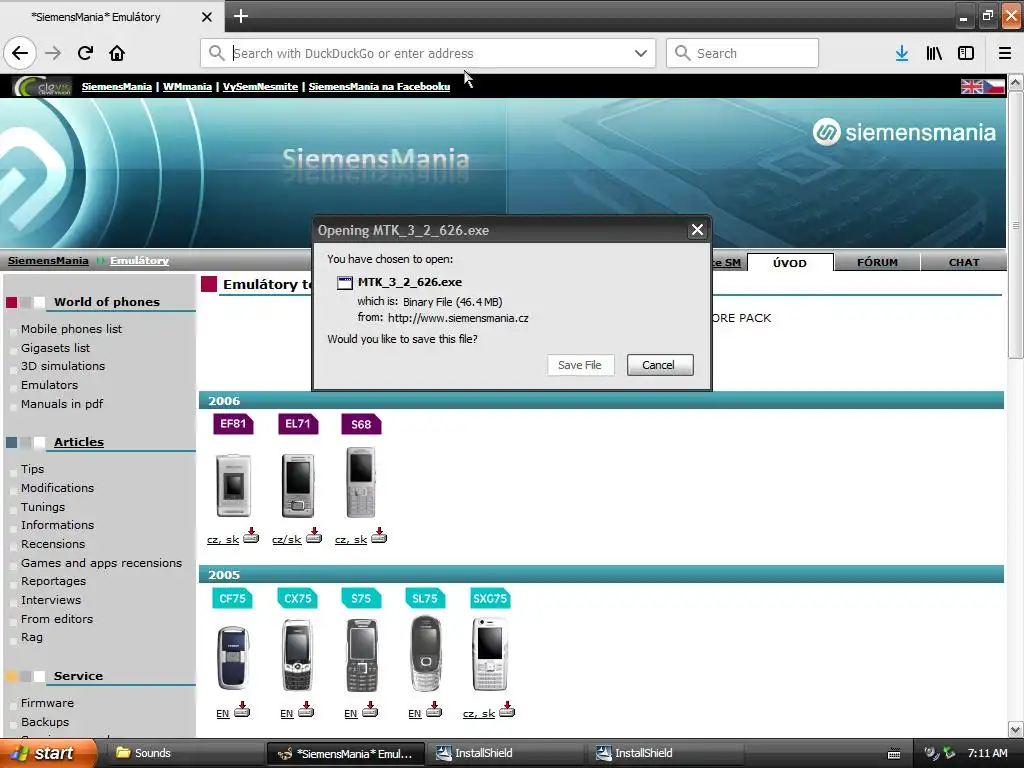This screenshot has height=768, width=1024.
Task: Click the cz/sk link under EL71
Action: tap(287, 540)
